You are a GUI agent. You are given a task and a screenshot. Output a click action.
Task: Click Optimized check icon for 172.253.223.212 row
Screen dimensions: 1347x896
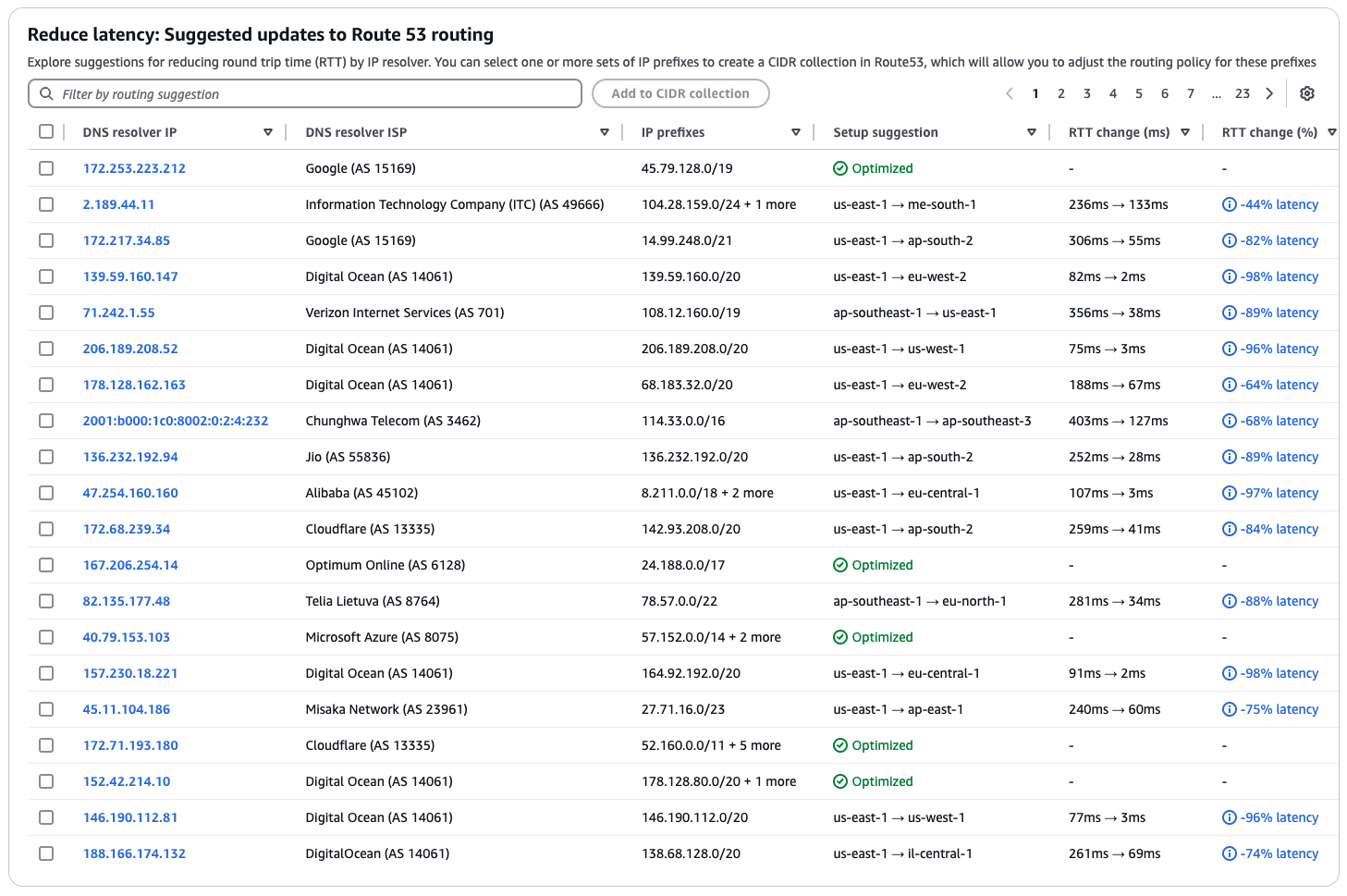pos(840,168)
